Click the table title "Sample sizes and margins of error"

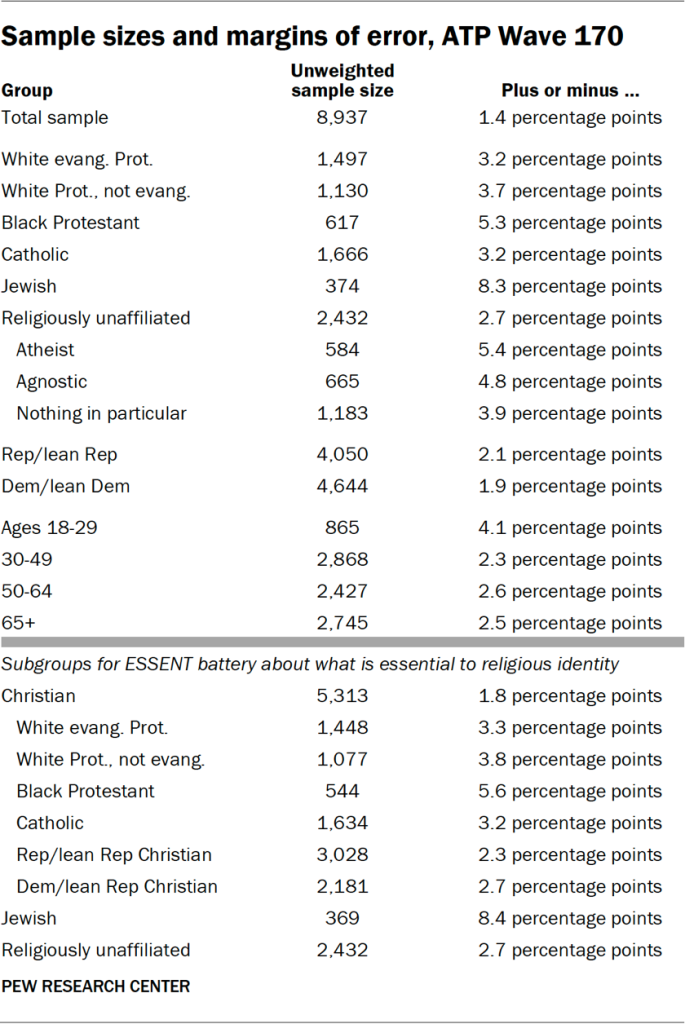pyautogui.click(x=312, y=37)
